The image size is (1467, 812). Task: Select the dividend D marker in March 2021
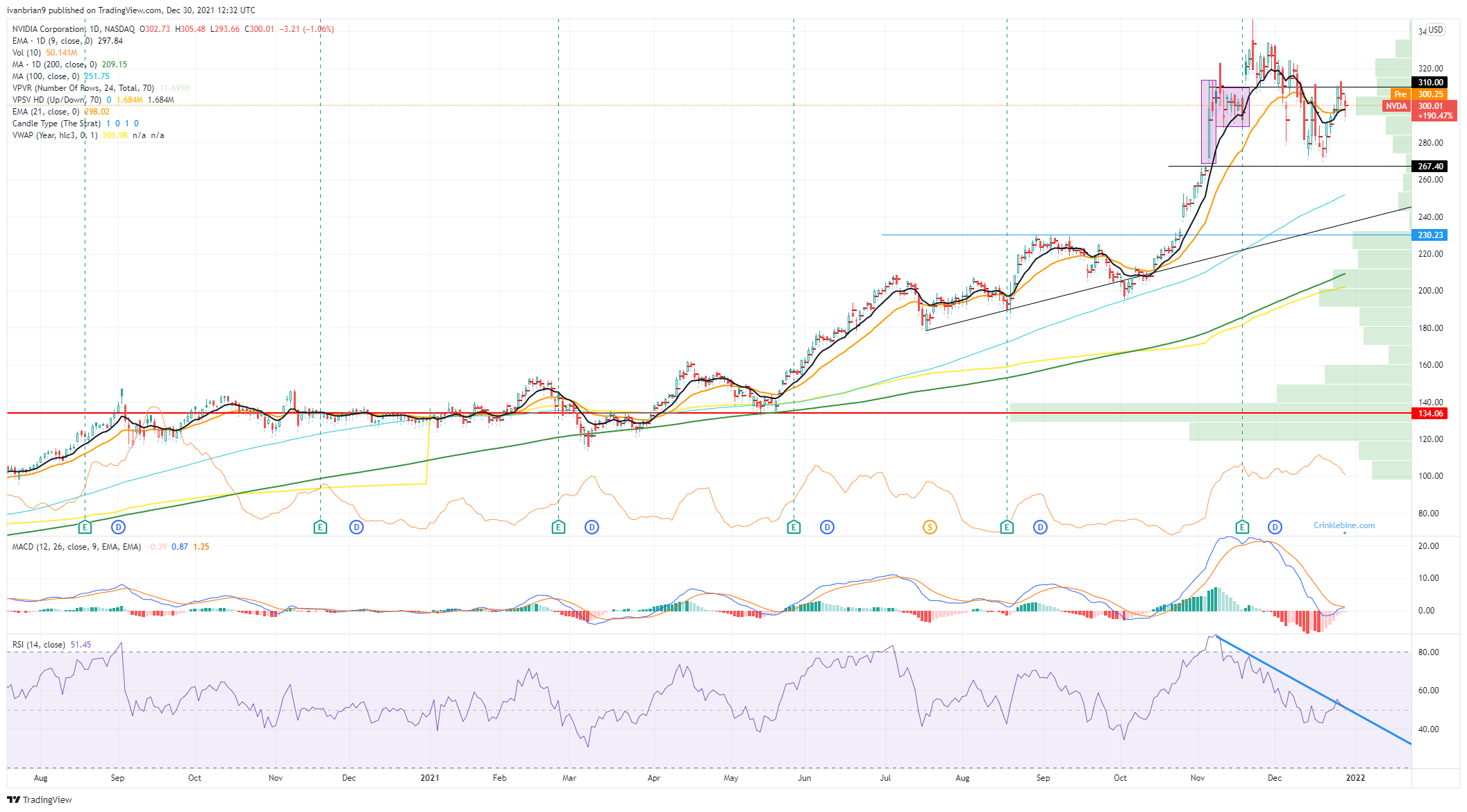point(592,527)
